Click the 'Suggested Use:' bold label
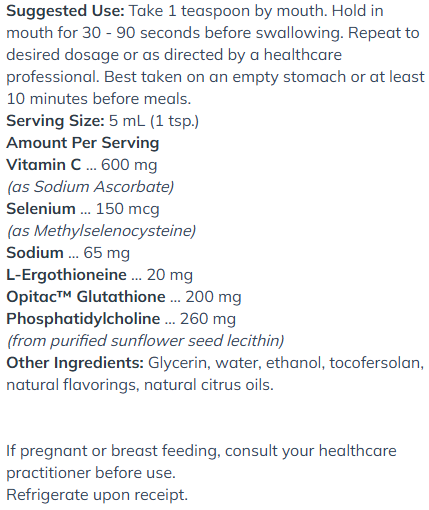Viewport: 429px width, 510px height. click(x=65, y=11)
